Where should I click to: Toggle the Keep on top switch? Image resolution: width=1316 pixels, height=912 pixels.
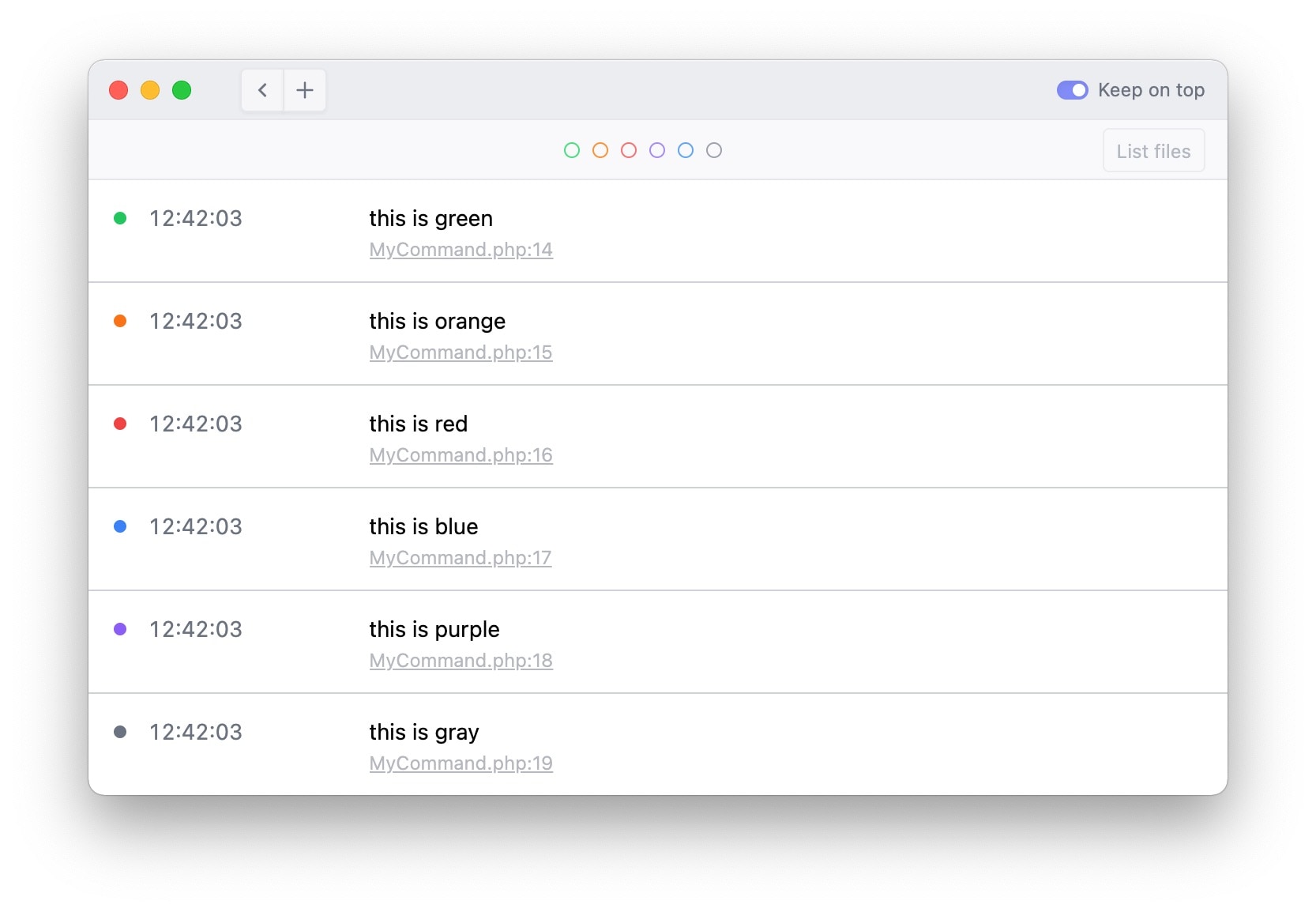(x=1072, y=90)
